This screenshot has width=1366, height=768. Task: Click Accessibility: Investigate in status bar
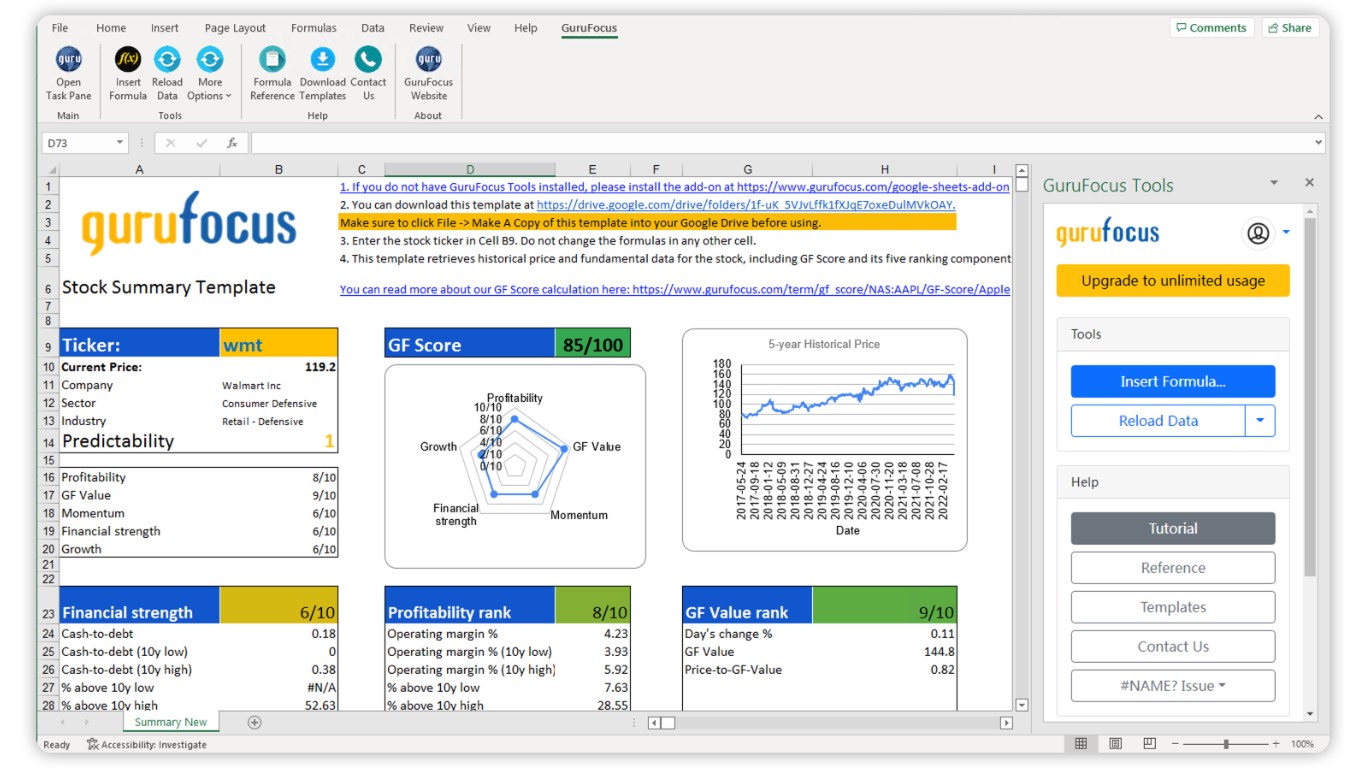click(x=147, y=744)
